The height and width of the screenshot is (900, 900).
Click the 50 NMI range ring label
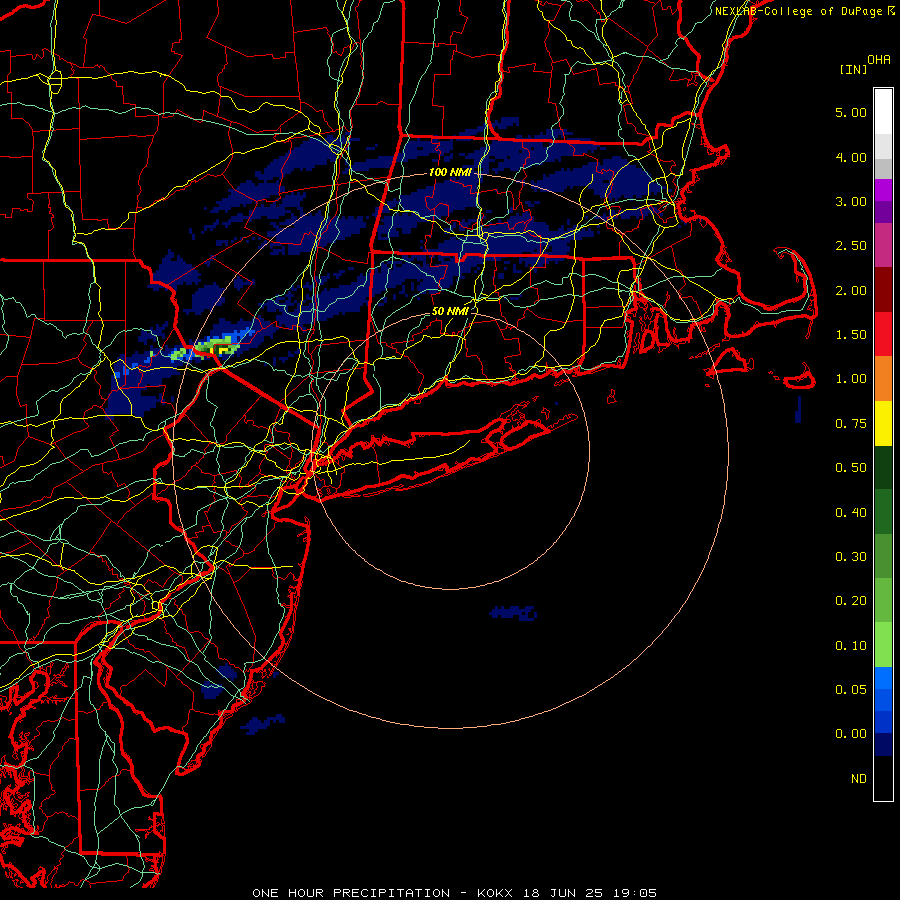(x=450, y=311)
